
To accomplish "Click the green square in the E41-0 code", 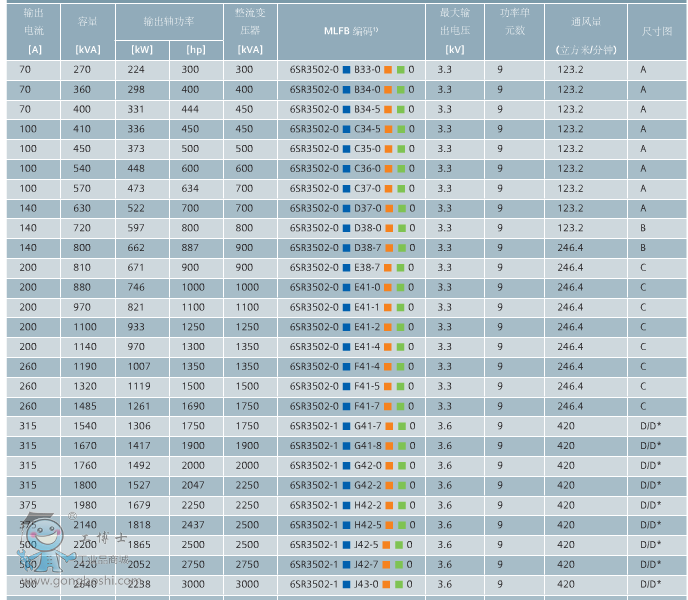I will click(x=401, y=287).
